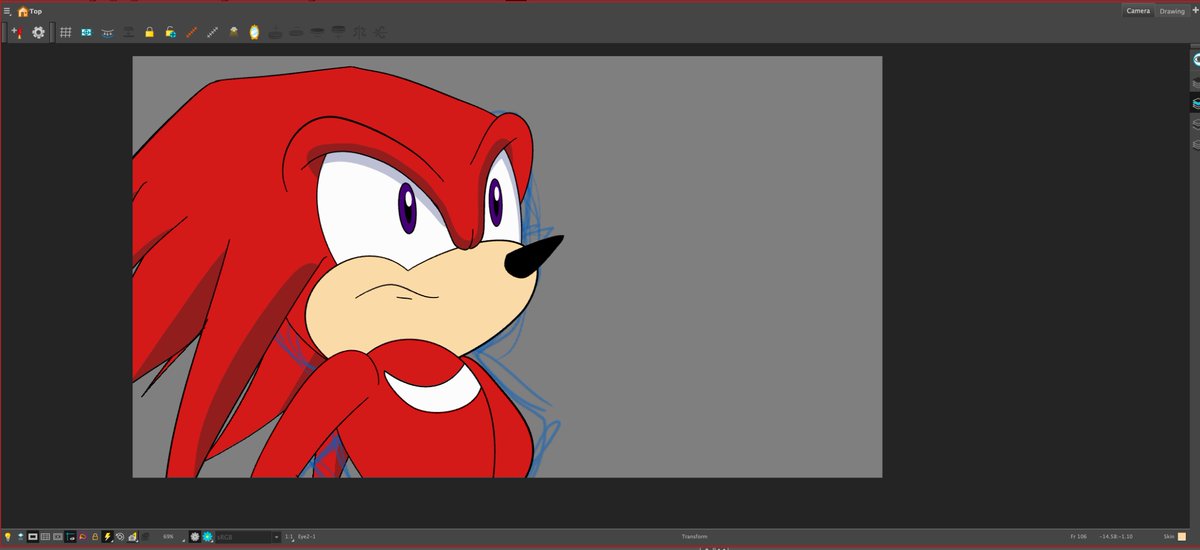Click the Fr 106 frame indicator

tap(1078, 537)
